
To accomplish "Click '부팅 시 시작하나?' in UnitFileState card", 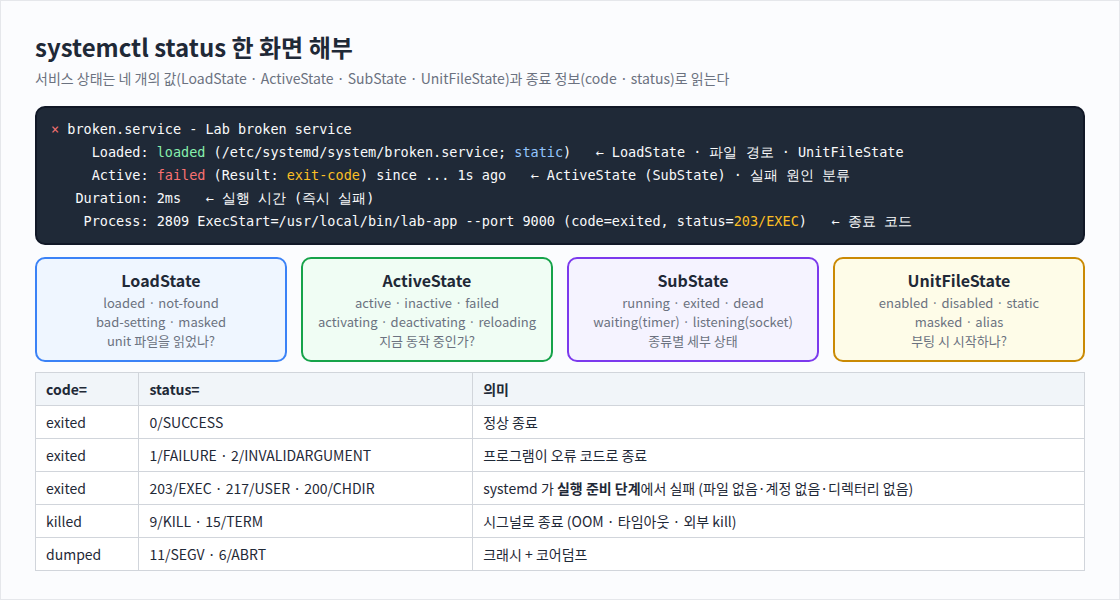I will 959,342.
